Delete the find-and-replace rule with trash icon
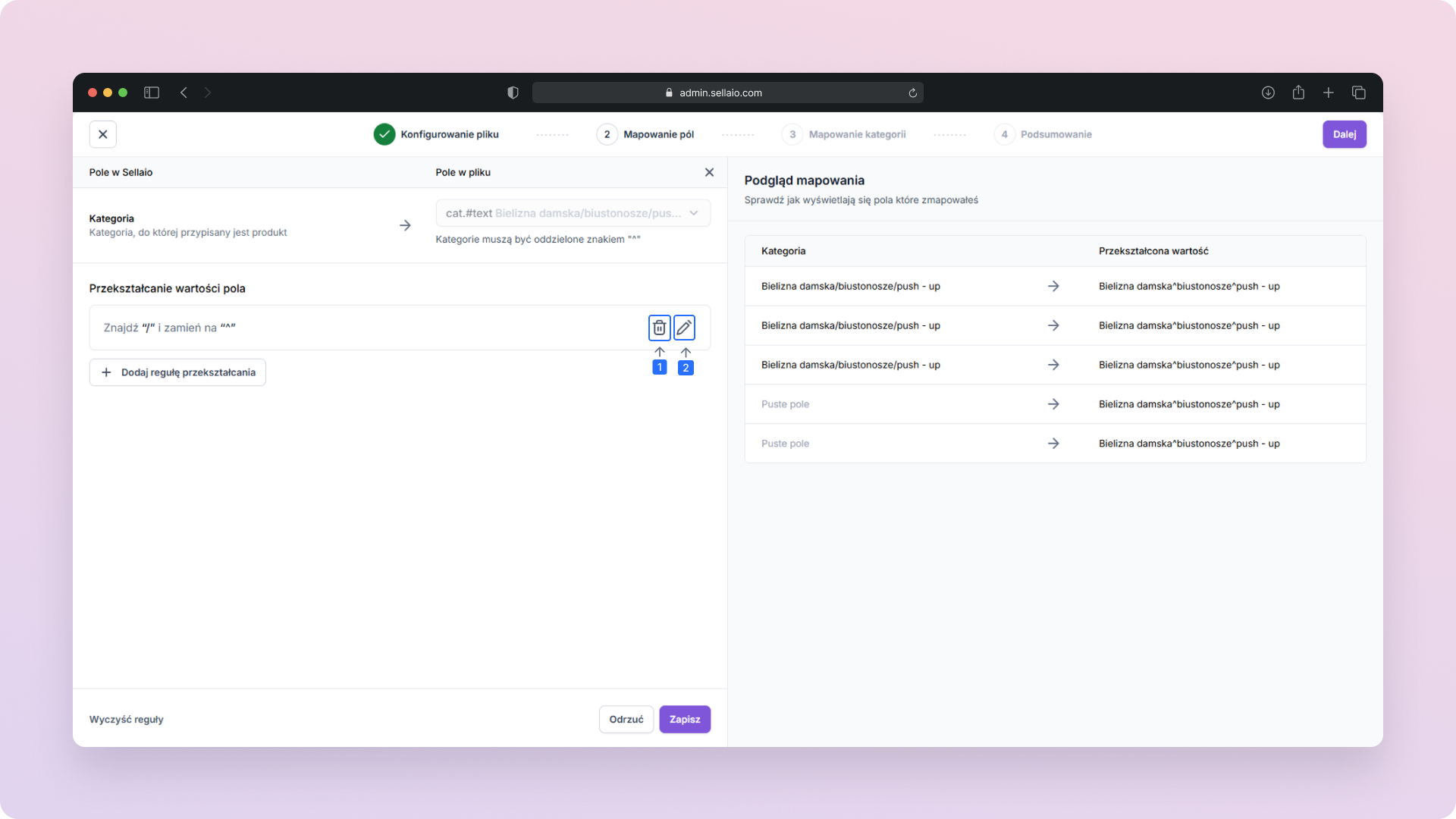The height and width of the screenshot is (819, 1456). [659, 328]
